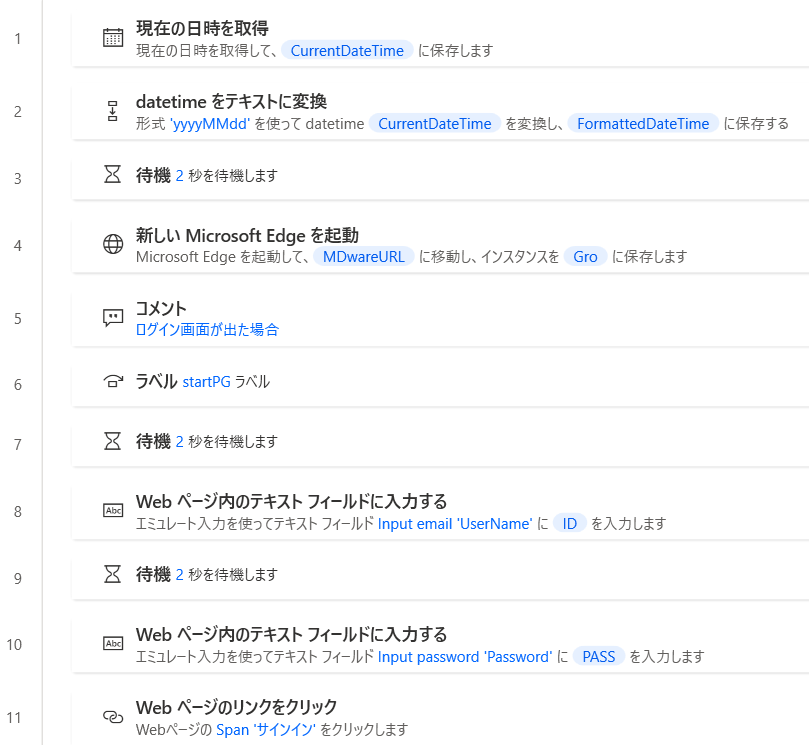Select step title 現在の日時を取得
This screenshot has width=809, height=745.
pos(202,28)
